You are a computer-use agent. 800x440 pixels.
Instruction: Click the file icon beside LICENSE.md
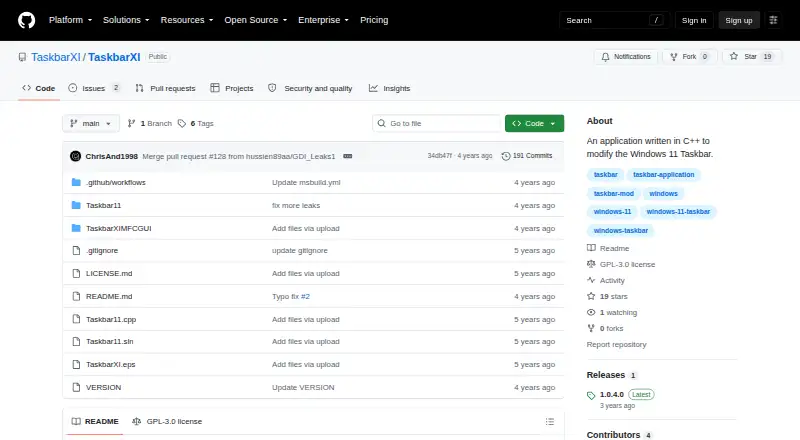[x=76, y=274]
